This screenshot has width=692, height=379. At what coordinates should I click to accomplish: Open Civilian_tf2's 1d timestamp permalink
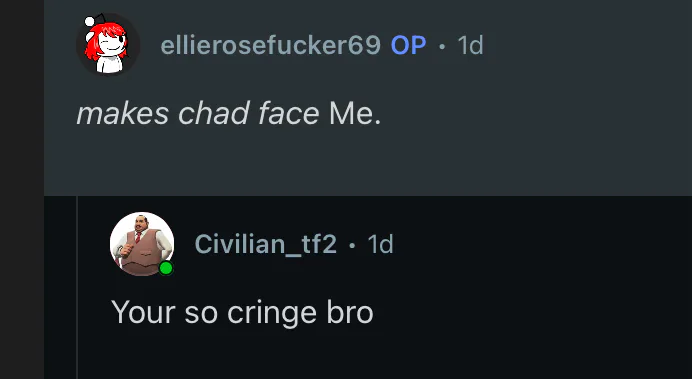coord(380,244)
